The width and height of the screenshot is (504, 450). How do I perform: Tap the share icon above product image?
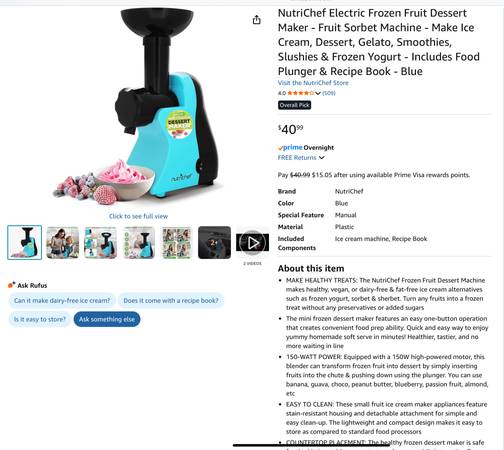point(256,20)
